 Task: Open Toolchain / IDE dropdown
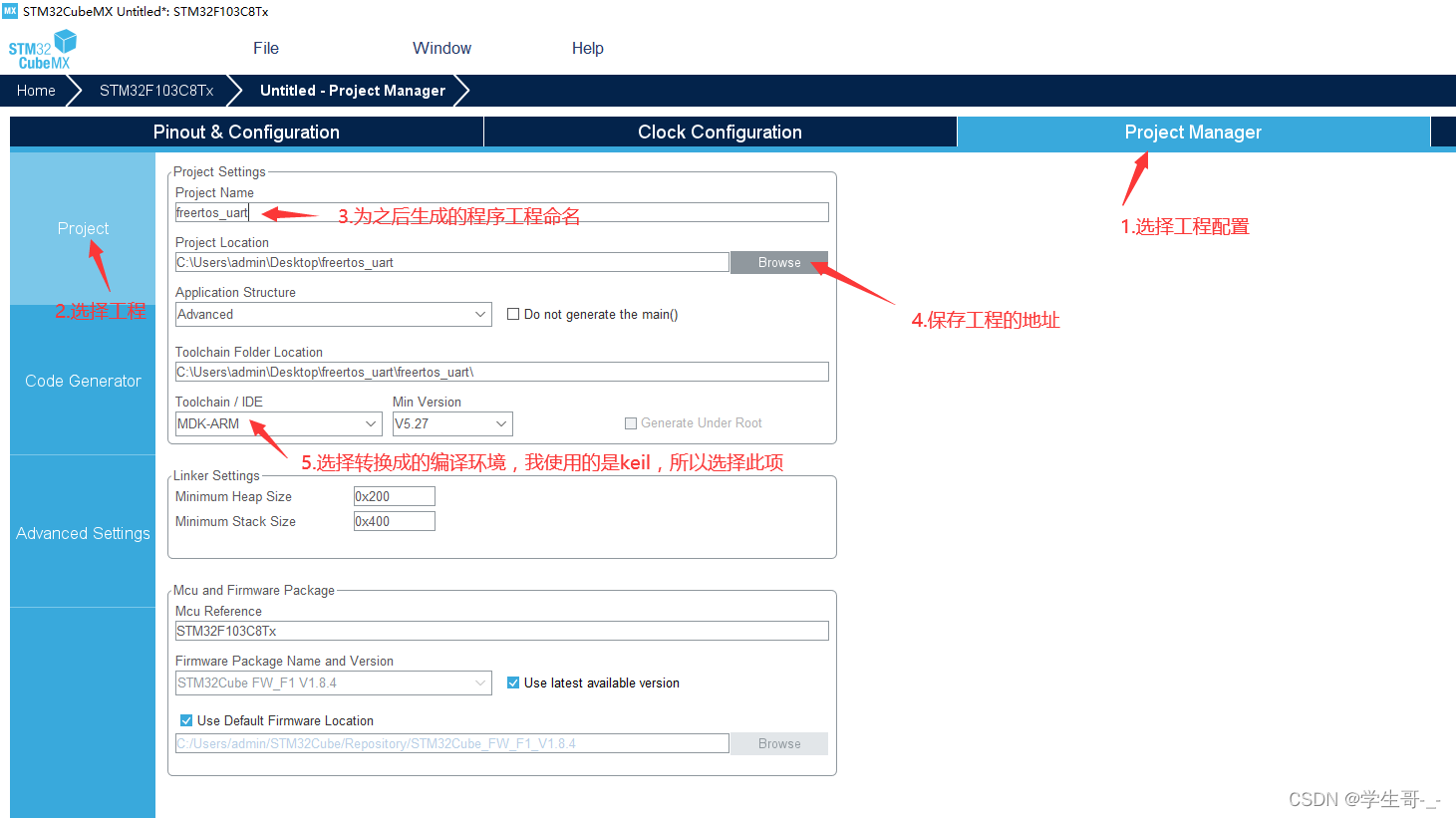tap(279, 423)
